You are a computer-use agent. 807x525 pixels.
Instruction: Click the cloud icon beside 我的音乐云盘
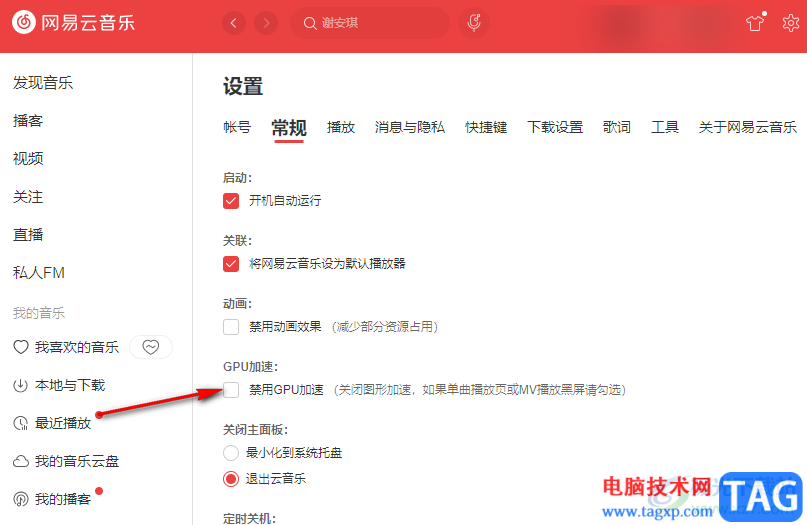[x=21, y=461]
